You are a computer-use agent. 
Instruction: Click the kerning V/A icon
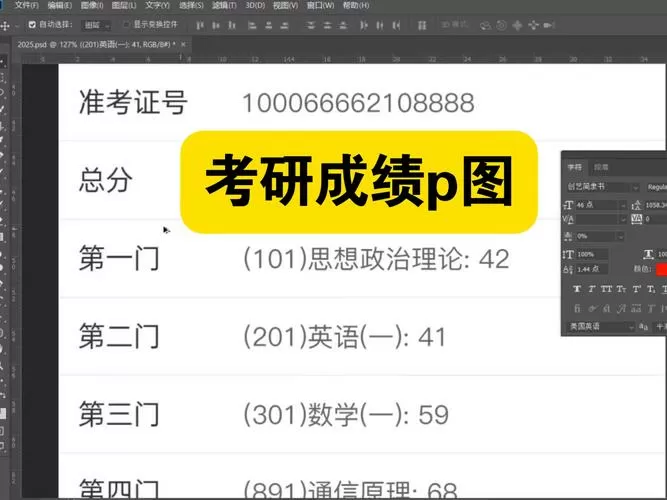[568, 219]
